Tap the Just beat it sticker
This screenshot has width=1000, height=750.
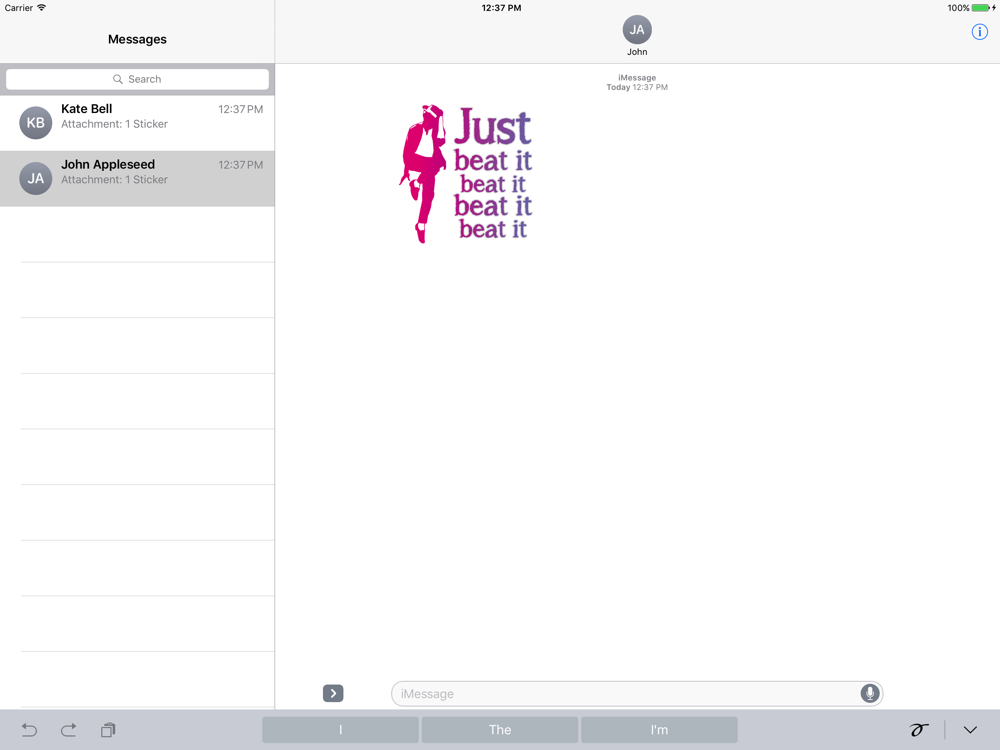[x=466, y=173]
